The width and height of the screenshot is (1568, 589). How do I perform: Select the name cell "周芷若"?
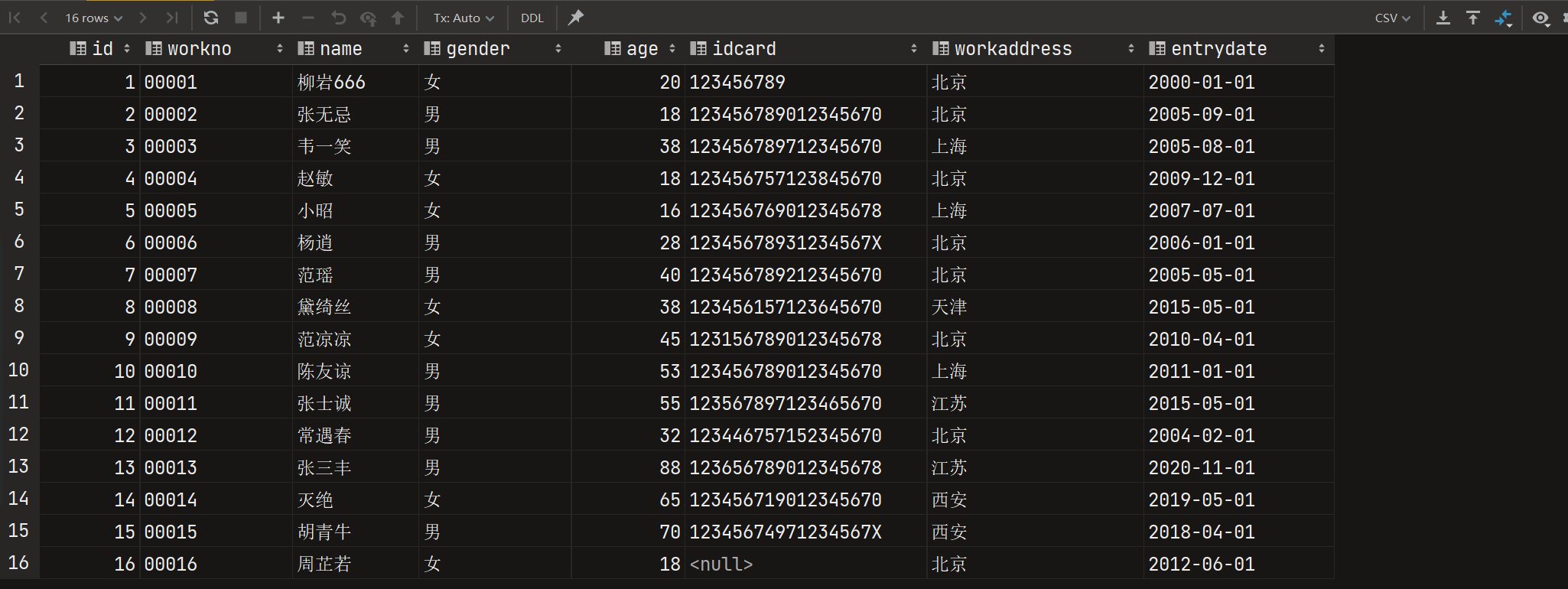(356, 564)
